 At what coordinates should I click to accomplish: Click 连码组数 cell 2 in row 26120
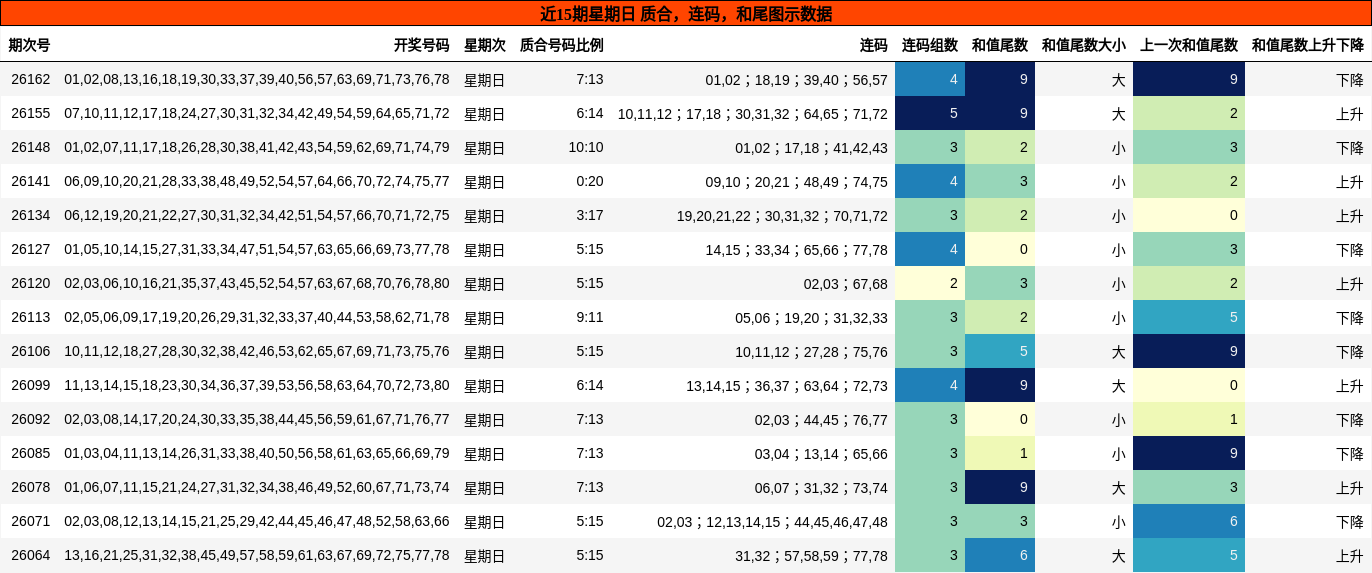click(x=930, y=283)
